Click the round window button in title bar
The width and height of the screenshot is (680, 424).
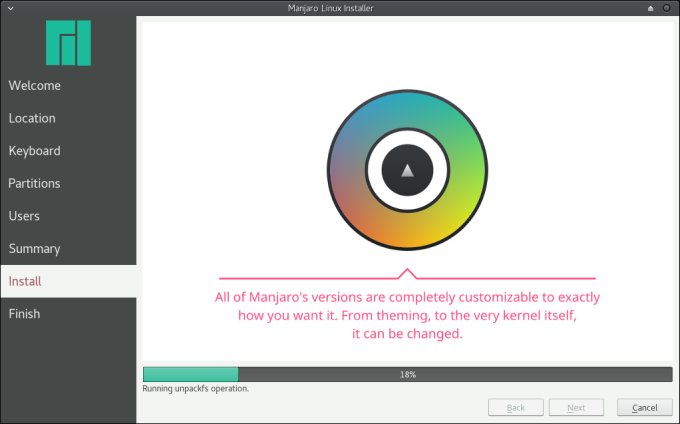pyautogui.click(x=667, y=8)
